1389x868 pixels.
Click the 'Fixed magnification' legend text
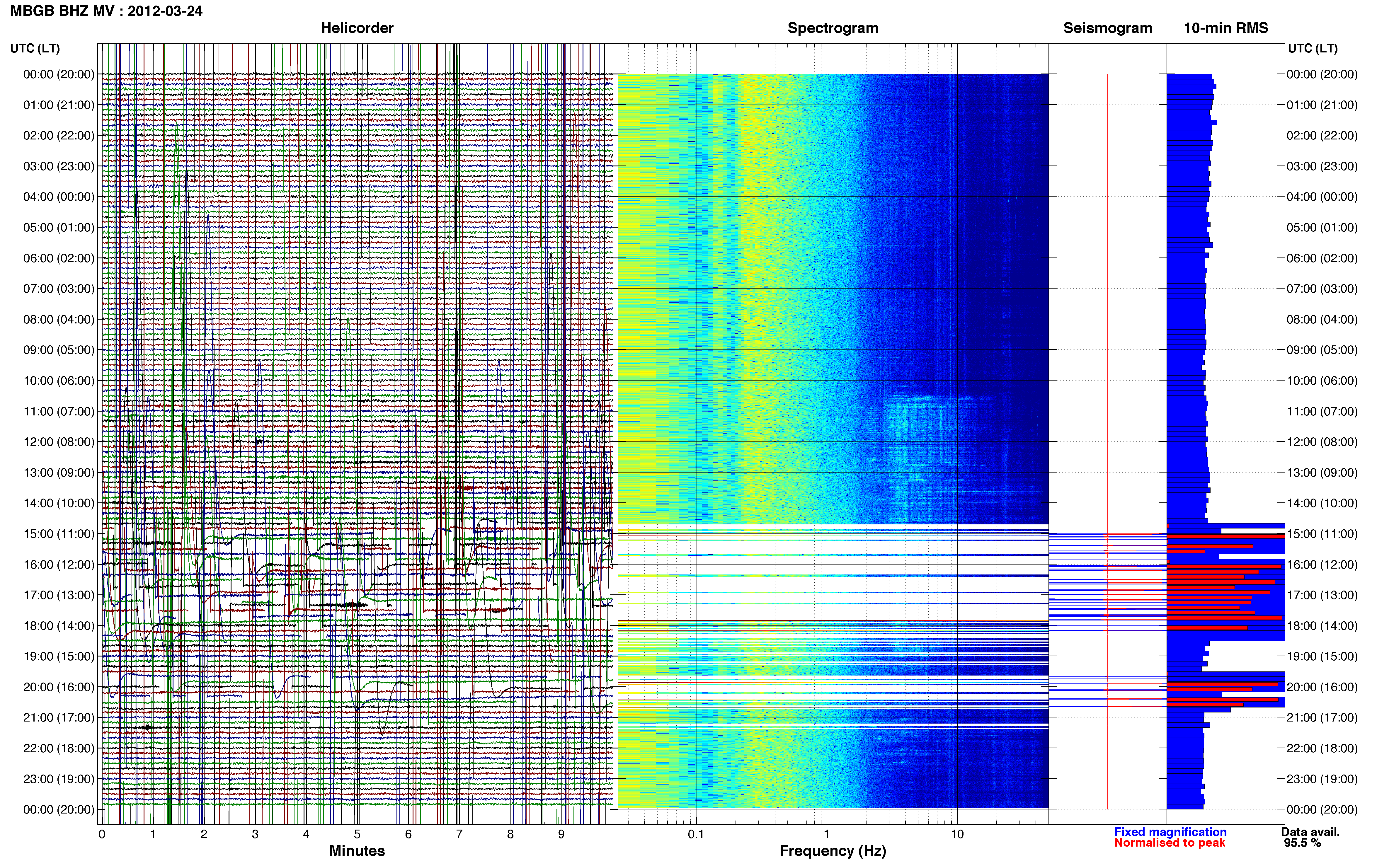[1170, 832]
